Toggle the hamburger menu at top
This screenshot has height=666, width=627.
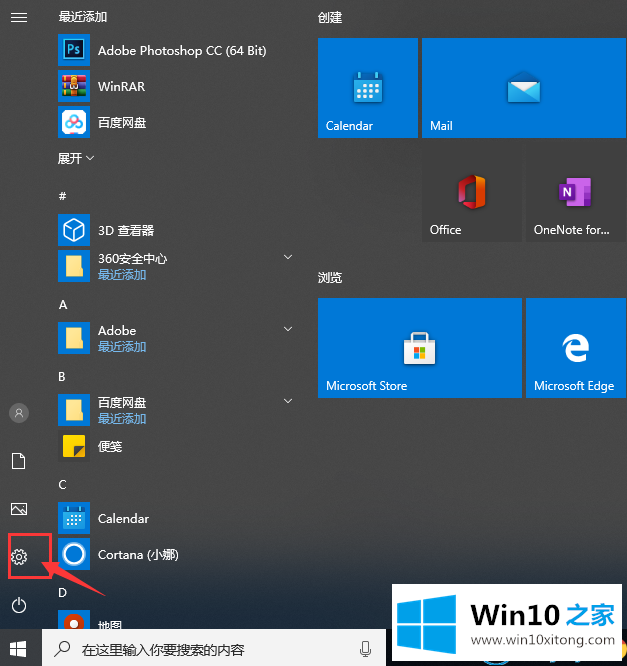tap(19, 18)
